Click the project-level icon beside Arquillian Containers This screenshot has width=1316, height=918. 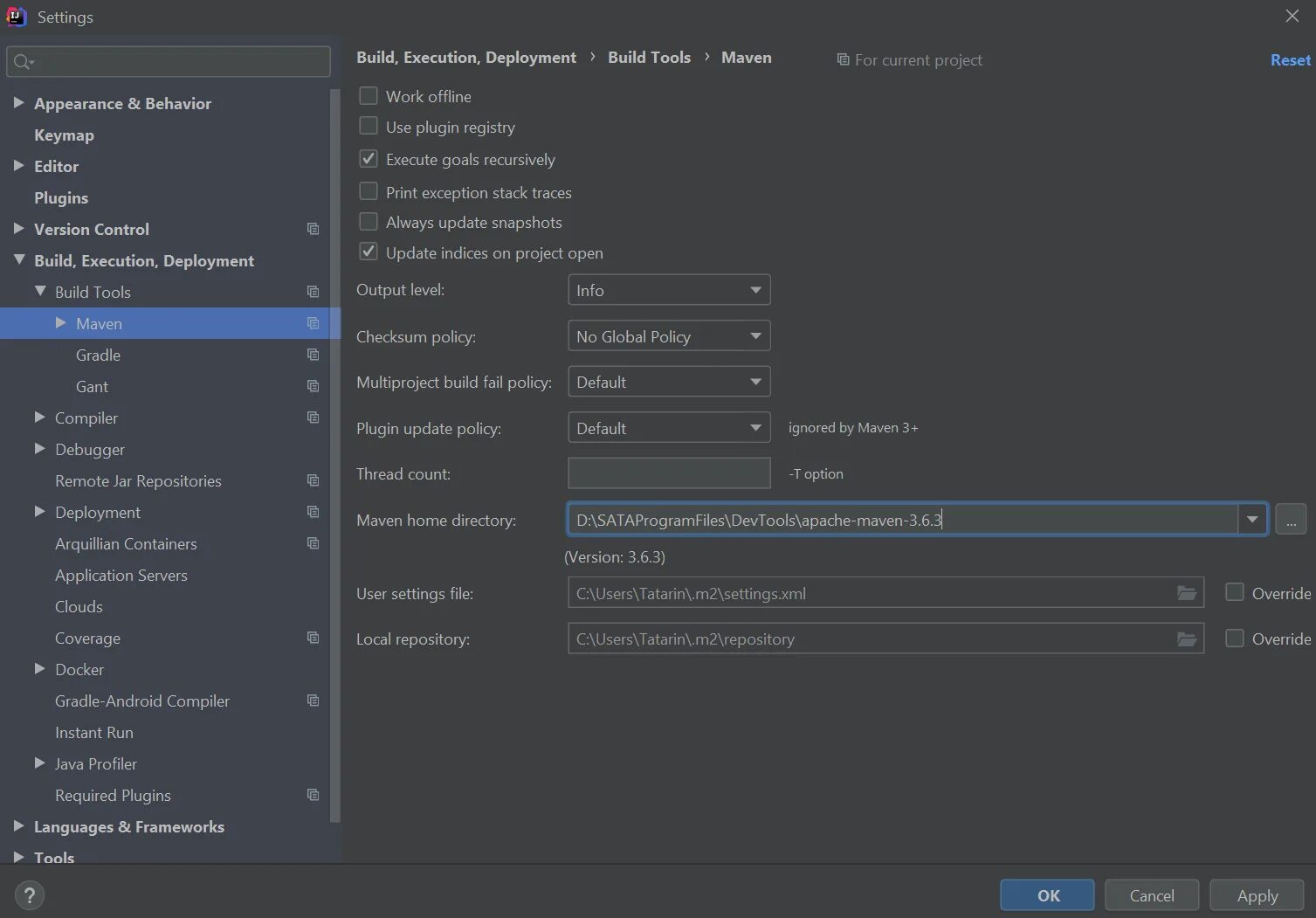313,543
